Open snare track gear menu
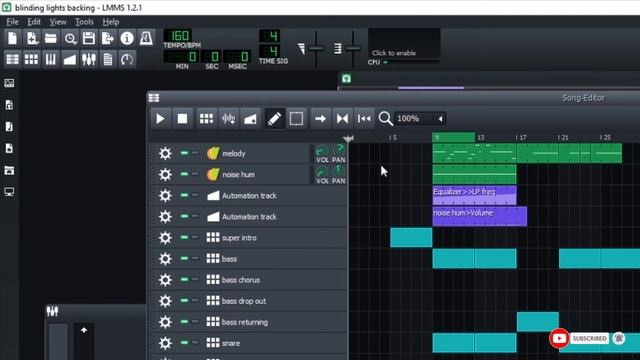The height and width of the screenshot is (360, 640). coord(165,343)
